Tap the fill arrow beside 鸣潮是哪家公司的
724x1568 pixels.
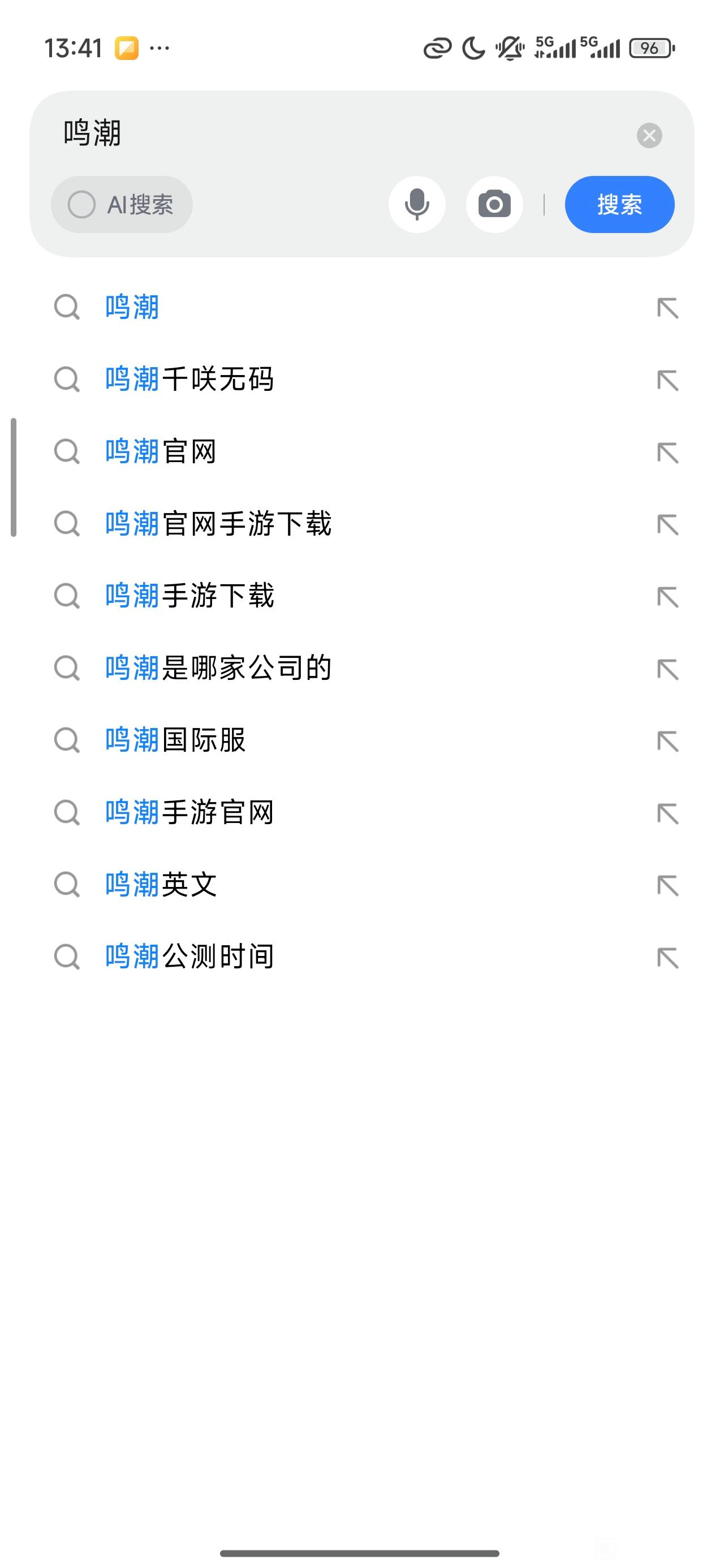[667, 669]
